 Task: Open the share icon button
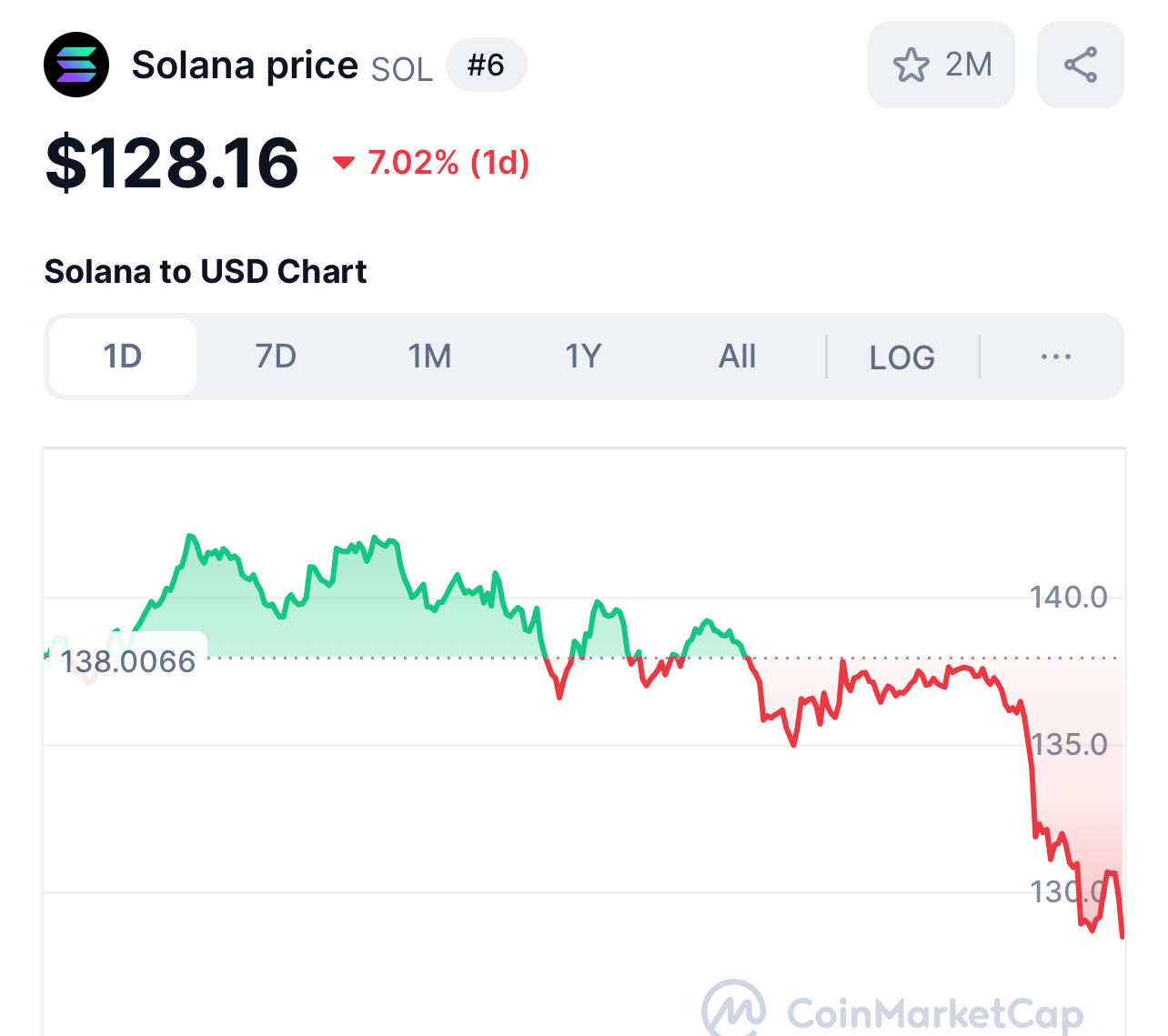tap(1080, 65)
